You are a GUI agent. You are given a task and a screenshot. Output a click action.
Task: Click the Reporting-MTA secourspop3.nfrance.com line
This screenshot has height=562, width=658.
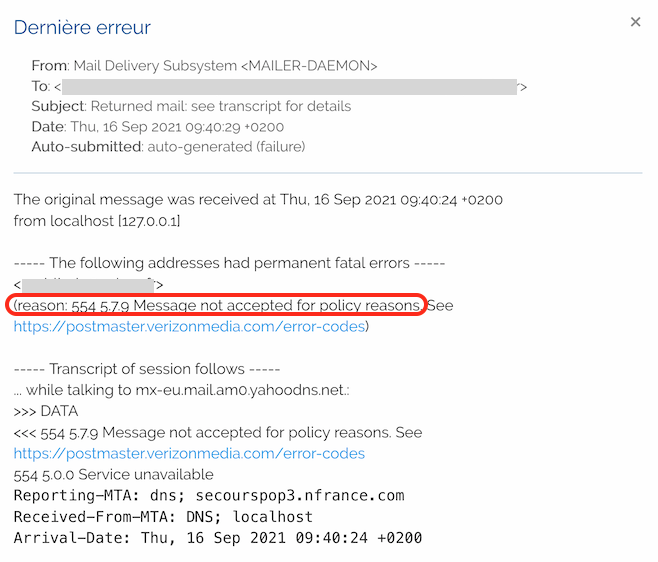coord(209,496)
